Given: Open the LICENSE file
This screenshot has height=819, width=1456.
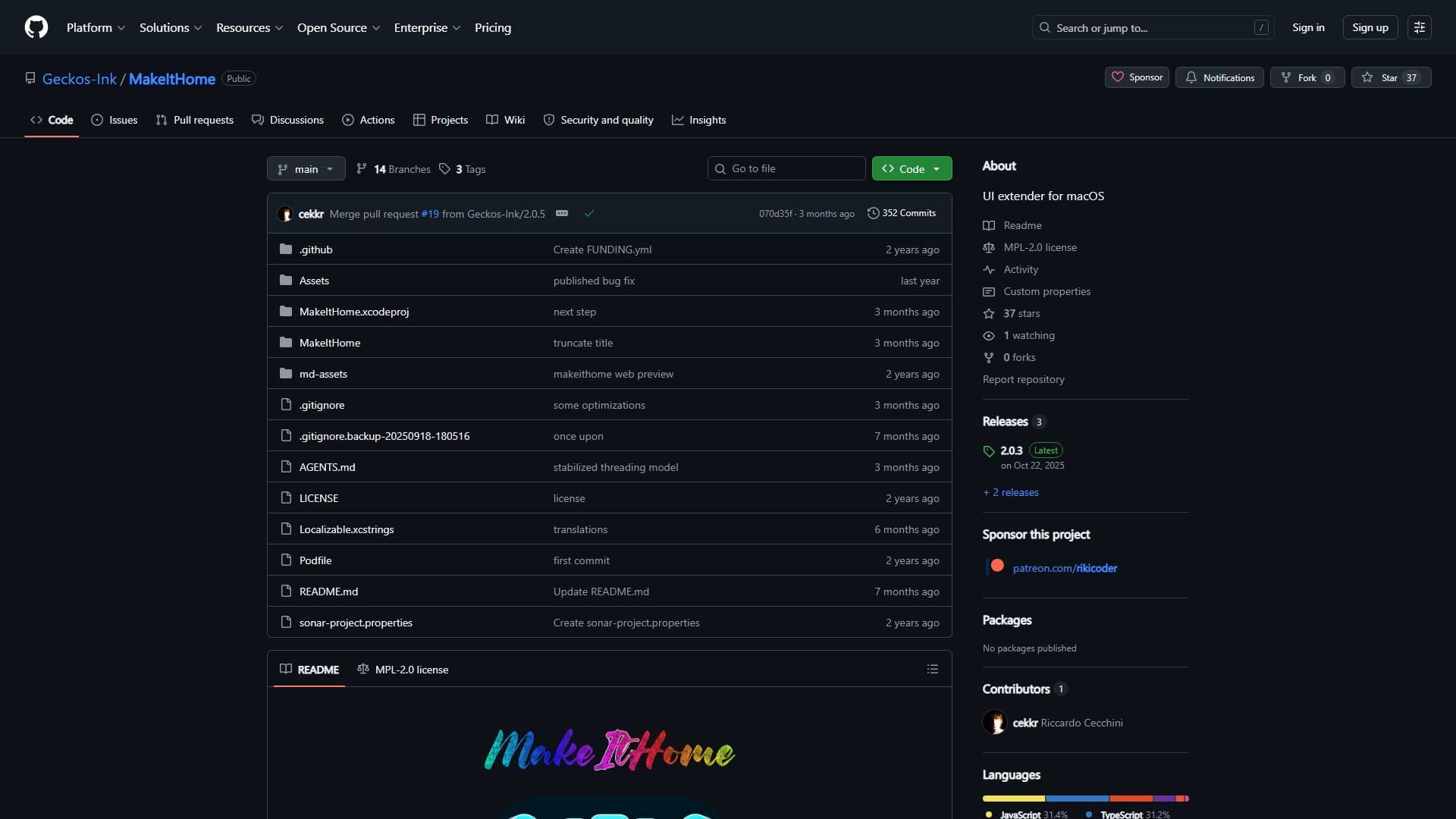Looking at the screenshot, I should 318,498.
